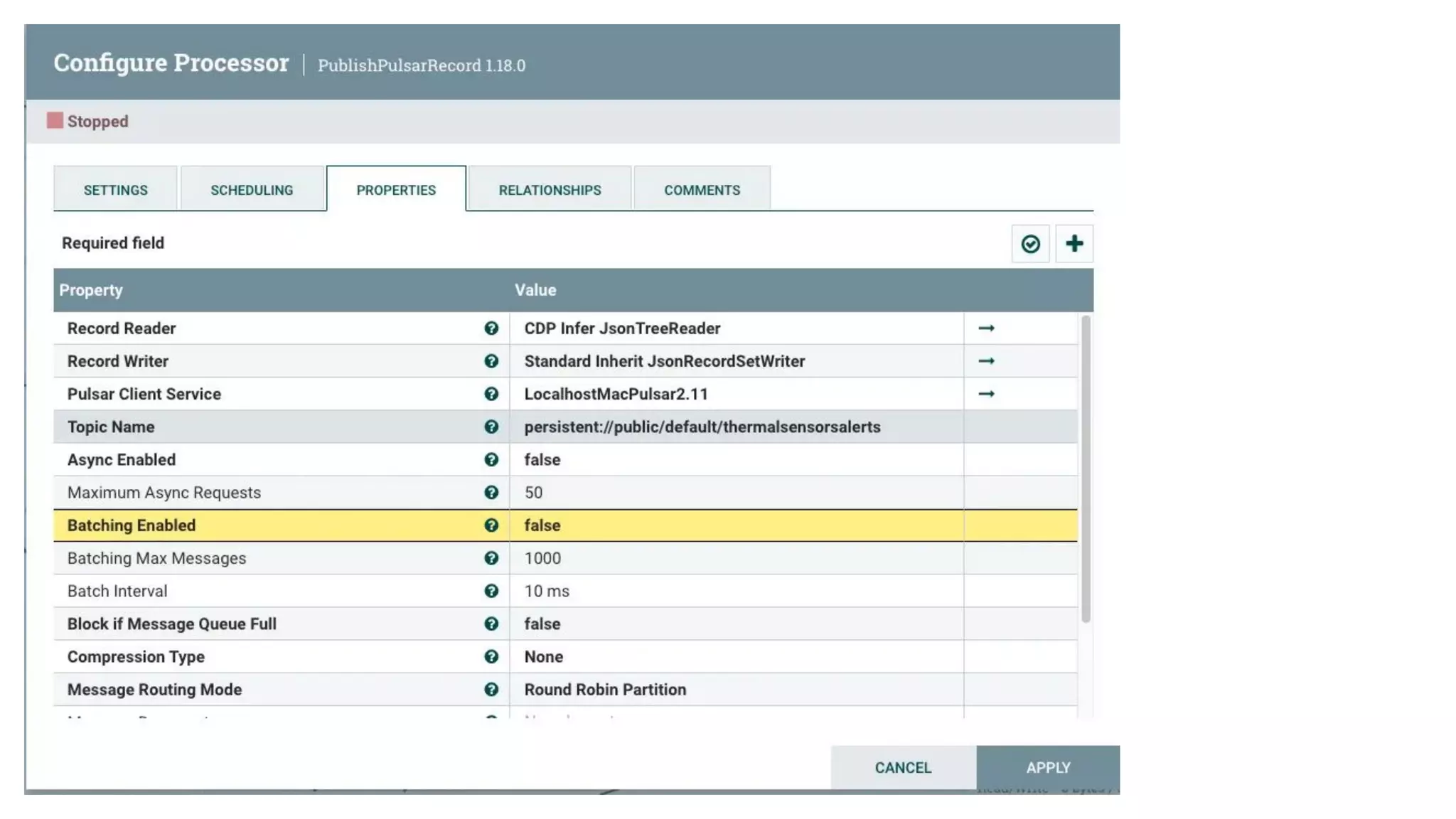1456x819 pixels.
Task: Edit the 10 ms Batch Interval value
Action: [x=737, y=591]
